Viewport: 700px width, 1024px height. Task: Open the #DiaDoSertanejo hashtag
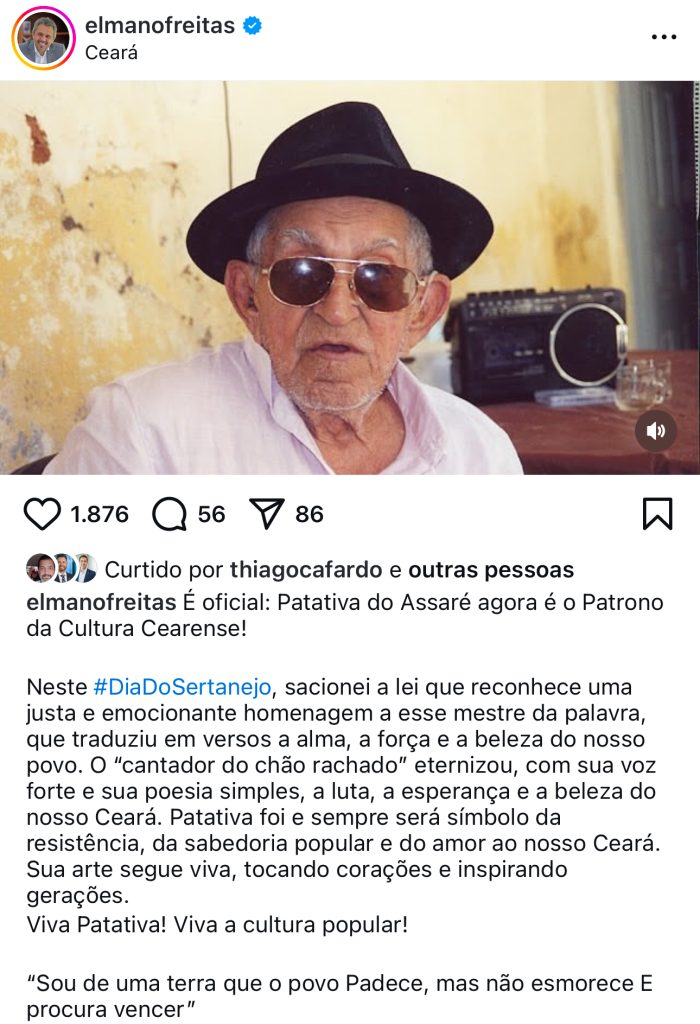coord(182,687)
